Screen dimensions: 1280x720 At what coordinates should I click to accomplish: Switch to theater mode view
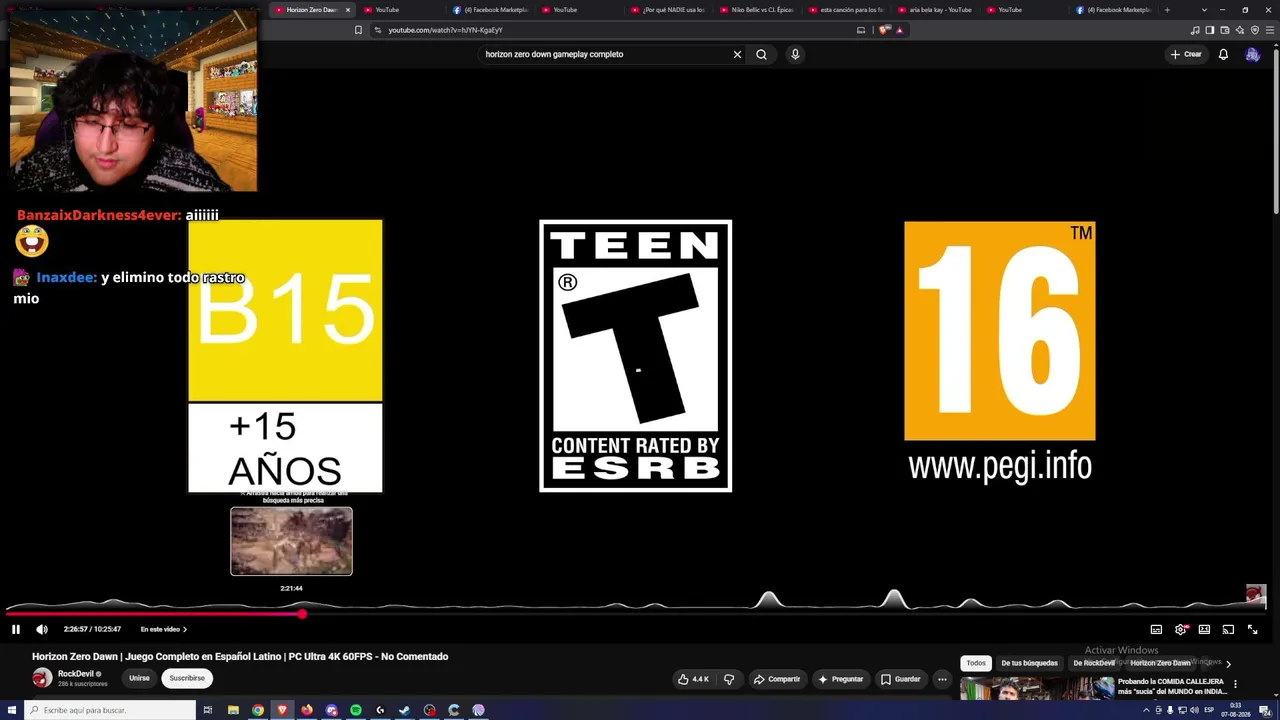(x=1204, y=629)
